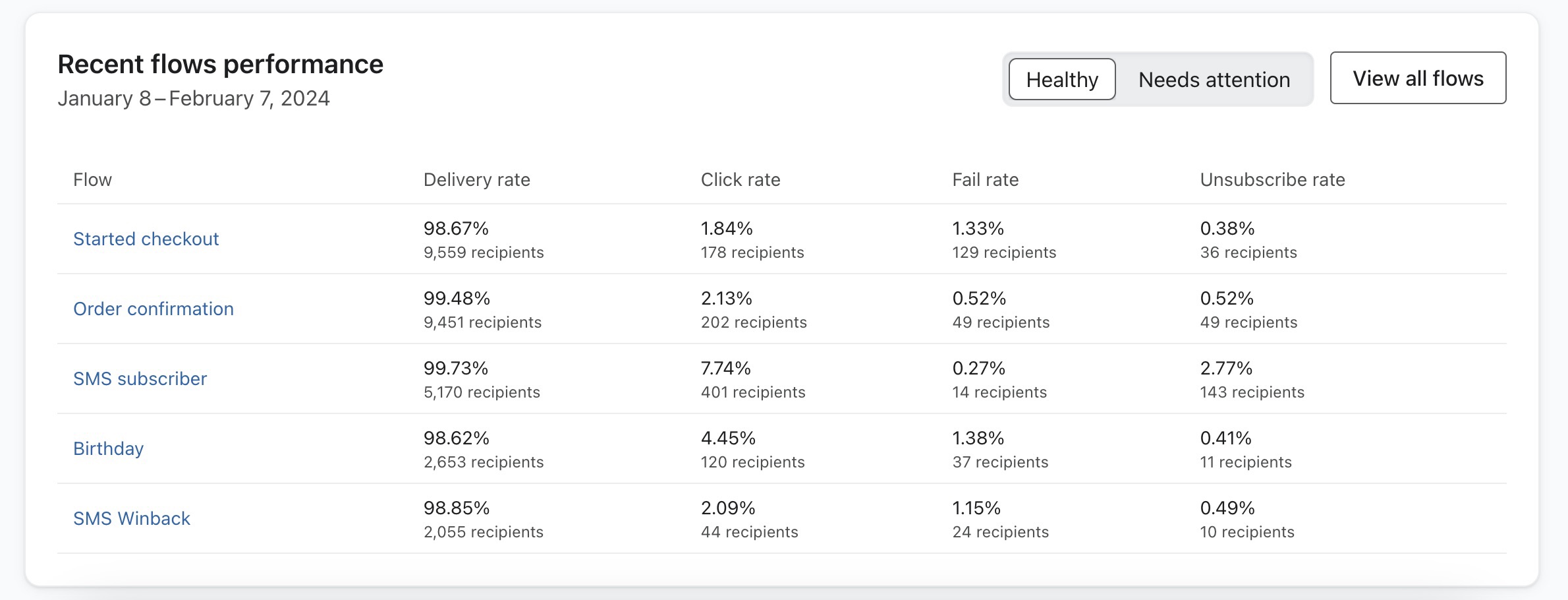
Task: Open the SMS Winback flow
Action: click(x=132, y=518)
